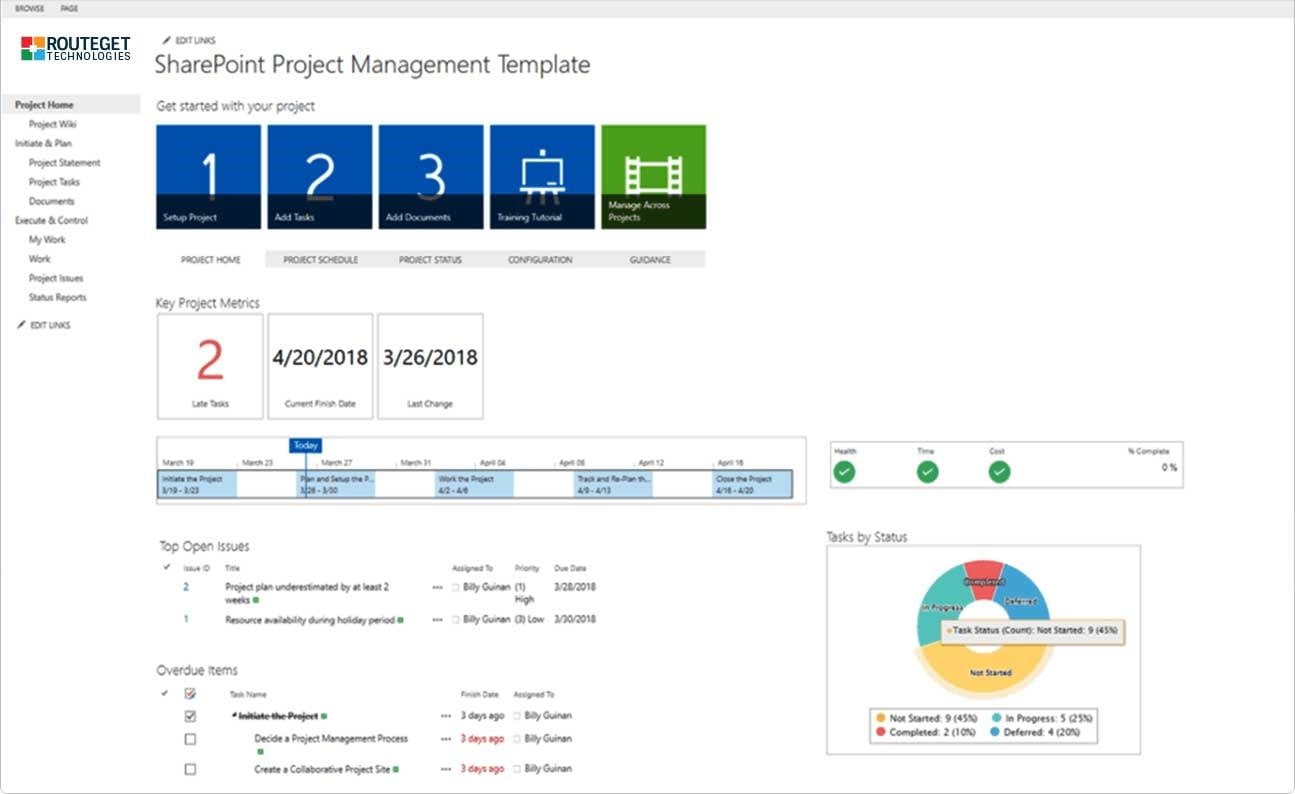Open ellipsis menu for Project plan underestimated issue
The height and width of the screenshot is (794, 1295).
click(x=437, y=588)
